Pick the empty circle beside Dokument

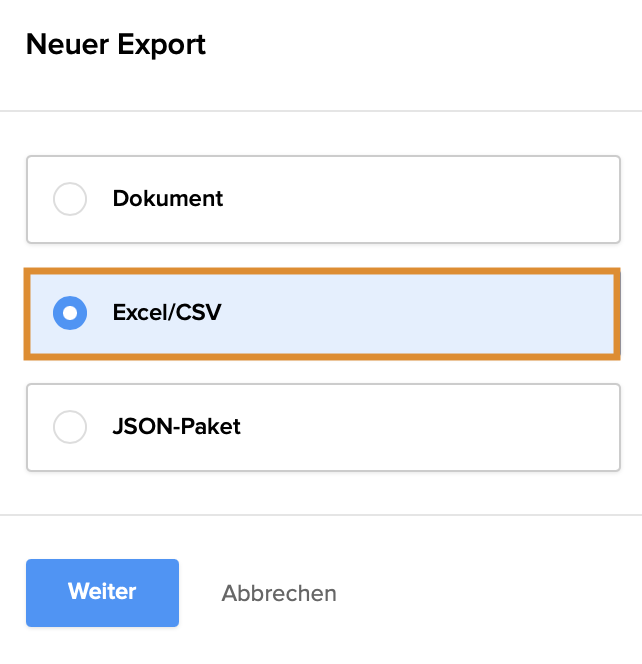(x=70, y=199)
